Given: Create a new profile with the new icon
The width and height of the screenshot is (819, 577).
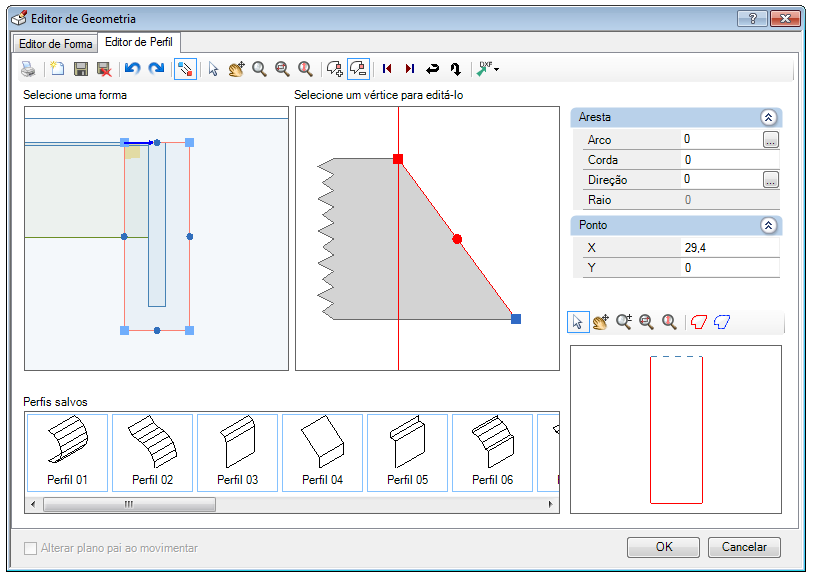Looking at the screenshot, I should pyautogui.click(x=57, y=69).
